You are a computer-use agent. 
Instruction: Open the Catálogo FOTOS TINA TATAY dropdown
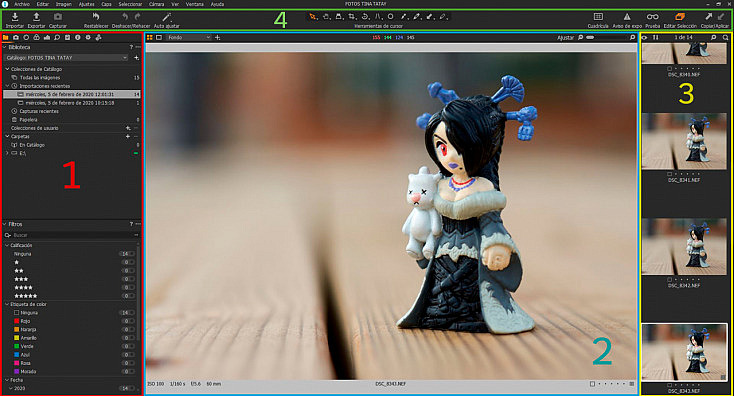[x=66, y=58]
